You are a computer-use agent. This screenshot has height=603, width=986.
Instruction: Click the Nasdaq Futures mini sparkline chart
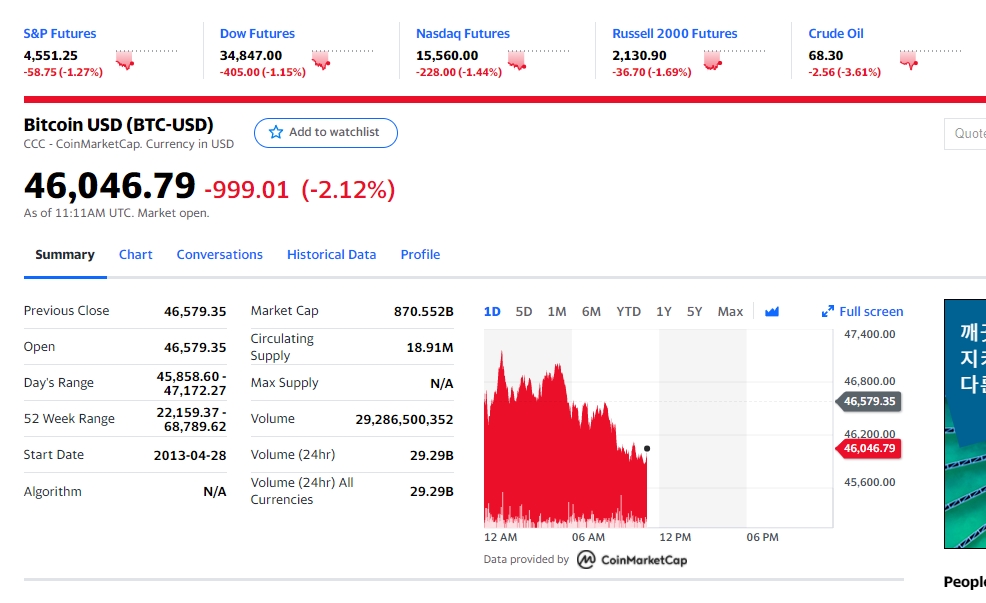[x=539, y=58]
